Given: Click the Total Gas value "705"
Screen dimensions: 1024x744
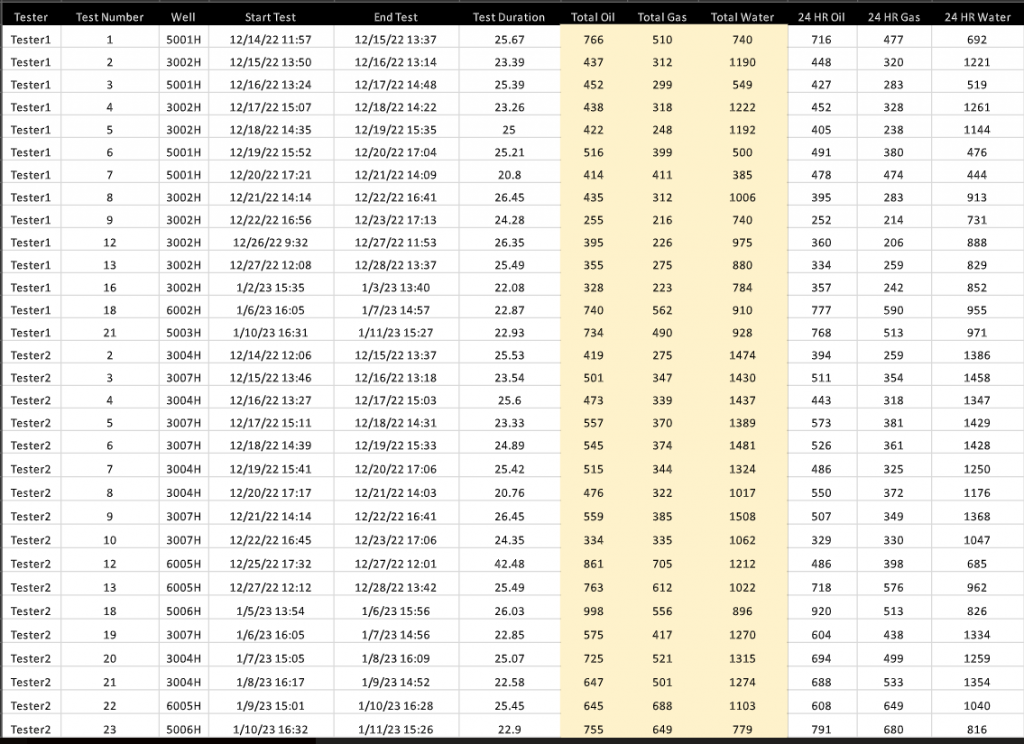Looking at the screenshot, I should pyautogui.click(x=662, y=564).
